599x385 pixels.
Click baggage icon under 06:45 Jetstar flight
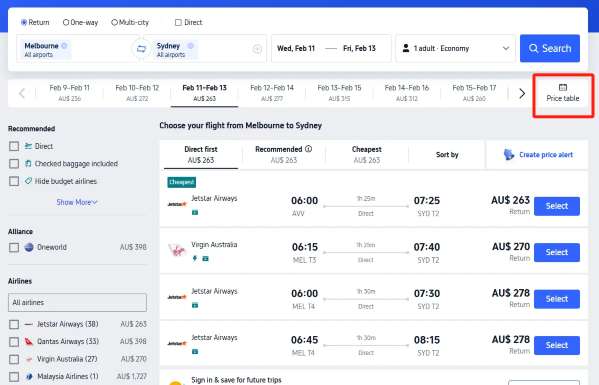pos(195,351)
